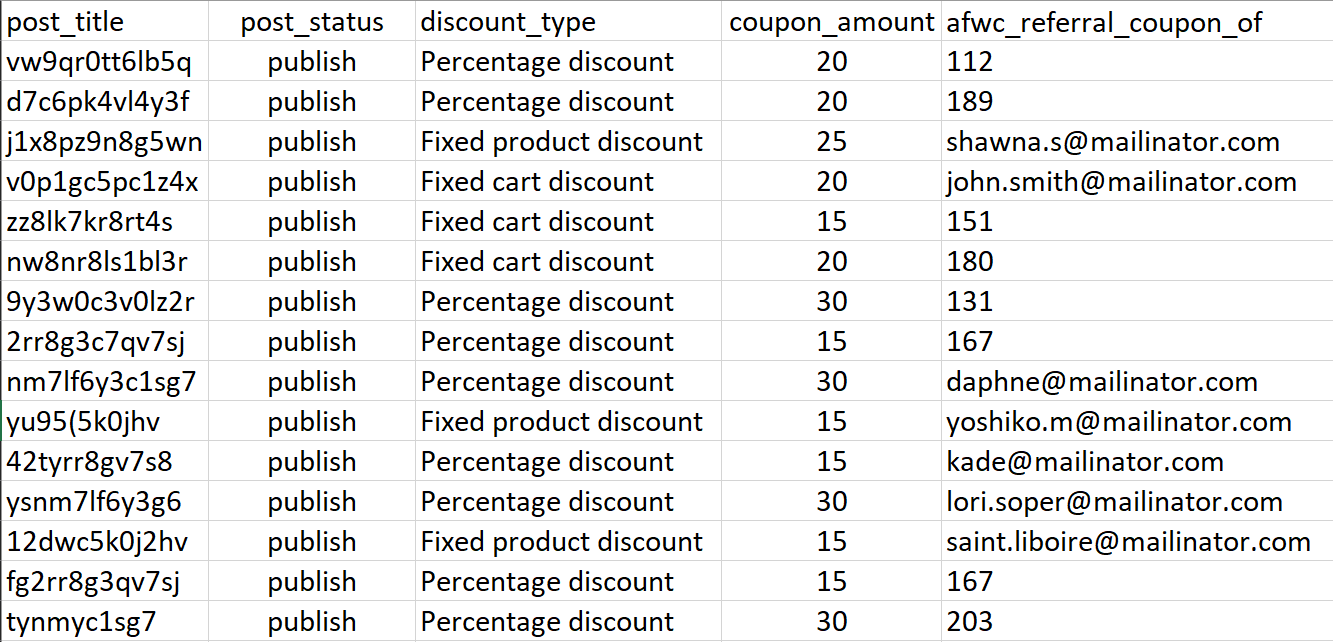Click the kade@mailinator.com cell
The image size is (1333, 642).
click(1137, 462)
